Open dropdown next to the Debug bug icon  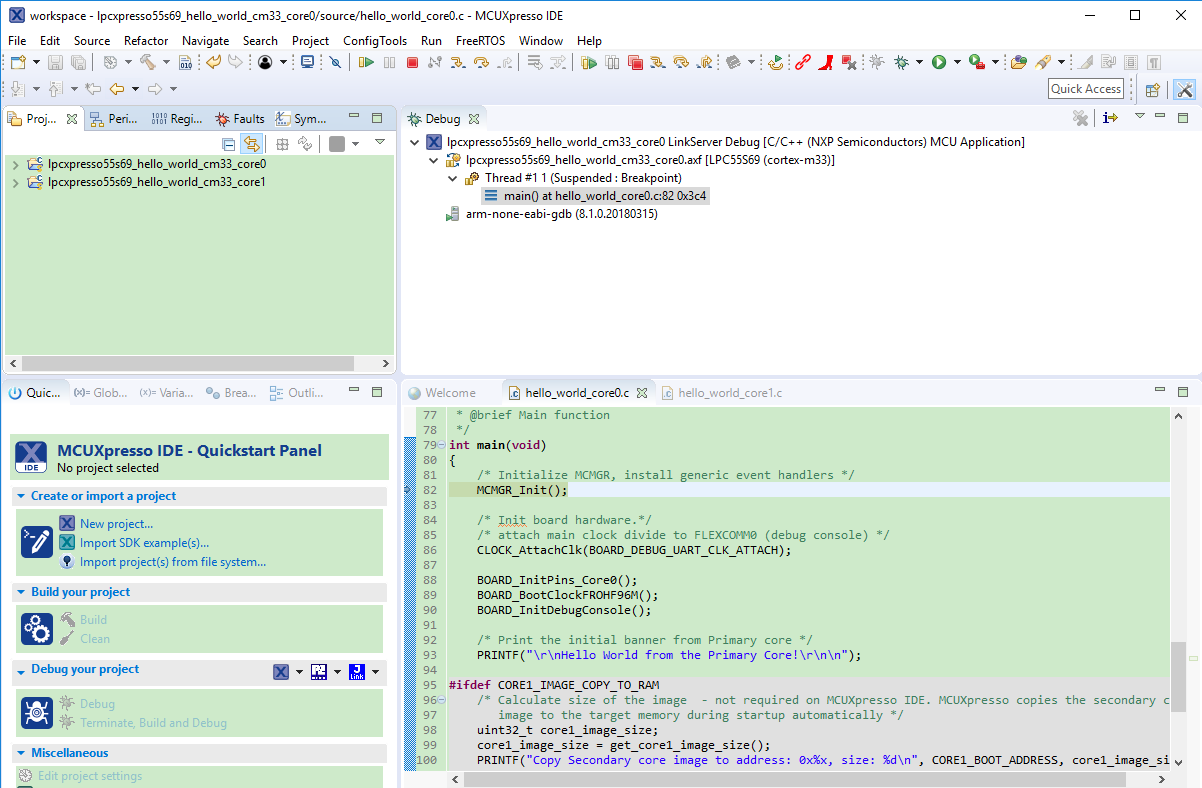919,62
